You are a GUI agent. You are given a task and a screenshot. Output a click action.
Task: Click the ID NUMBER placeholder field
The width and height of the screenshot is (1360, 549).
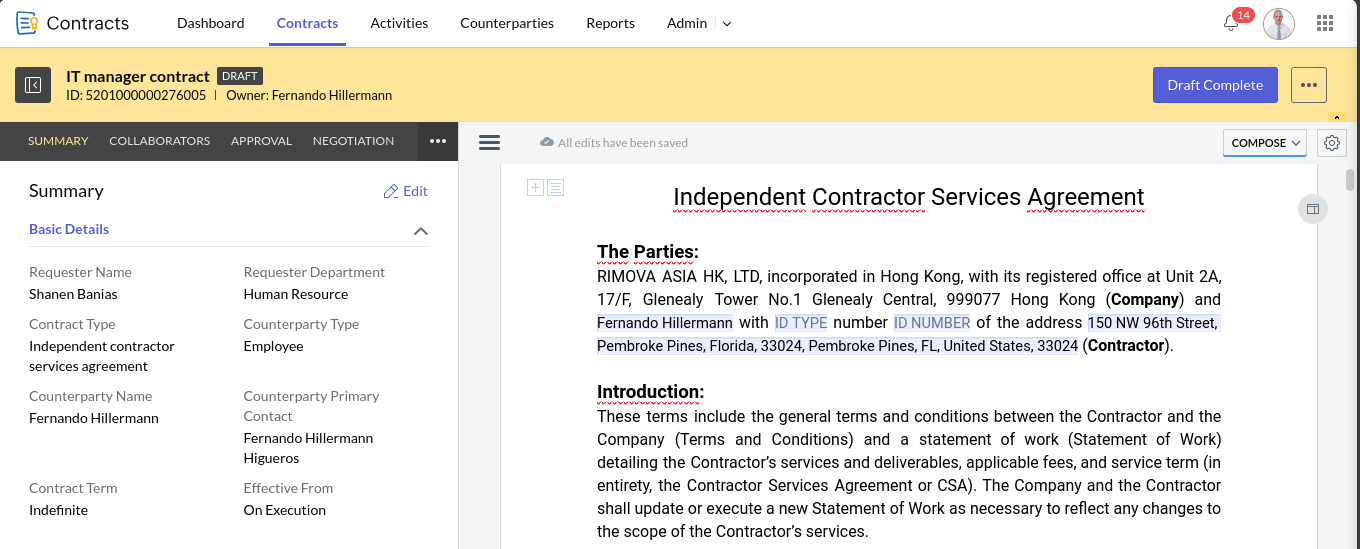[932, 323]
